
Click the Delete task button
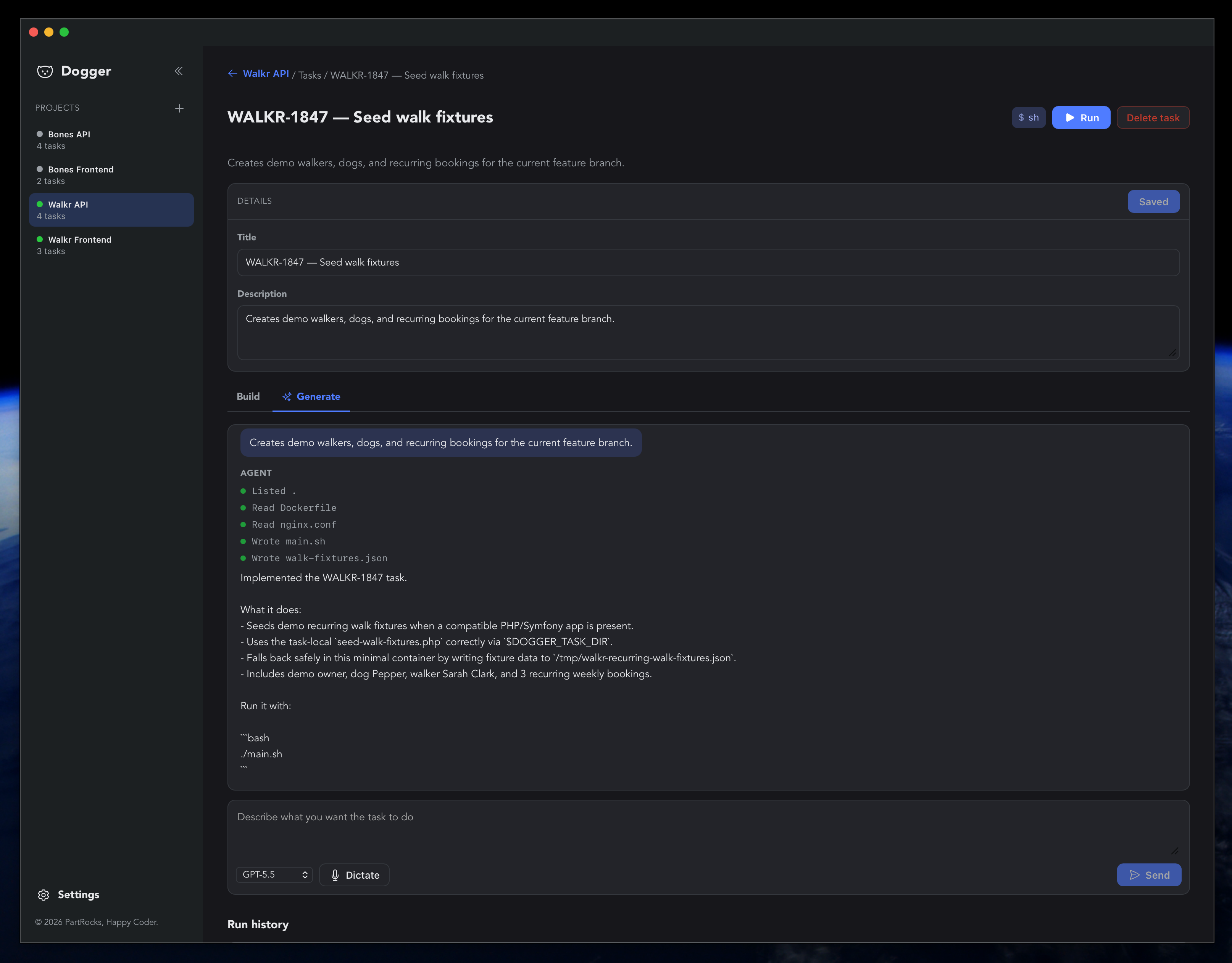click(x=1153, y=117)
